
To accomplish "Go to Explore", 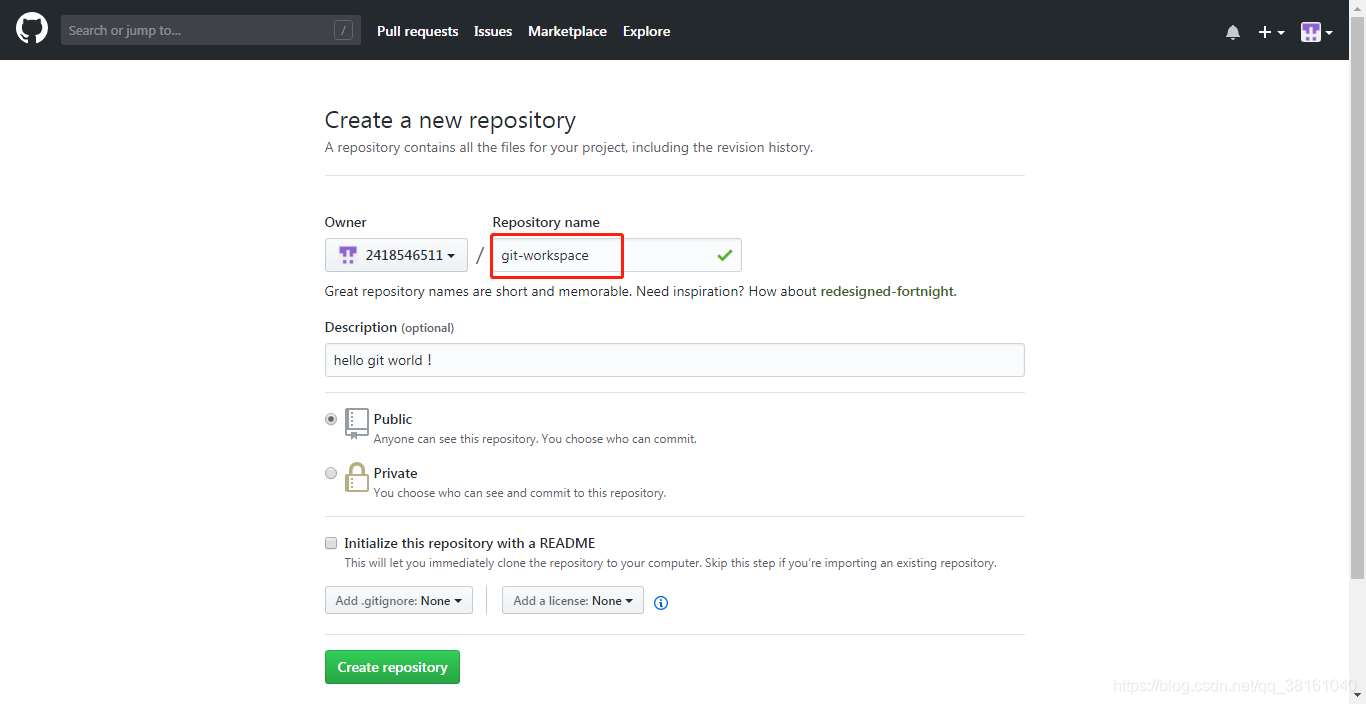I will click(x=646, y=31).
